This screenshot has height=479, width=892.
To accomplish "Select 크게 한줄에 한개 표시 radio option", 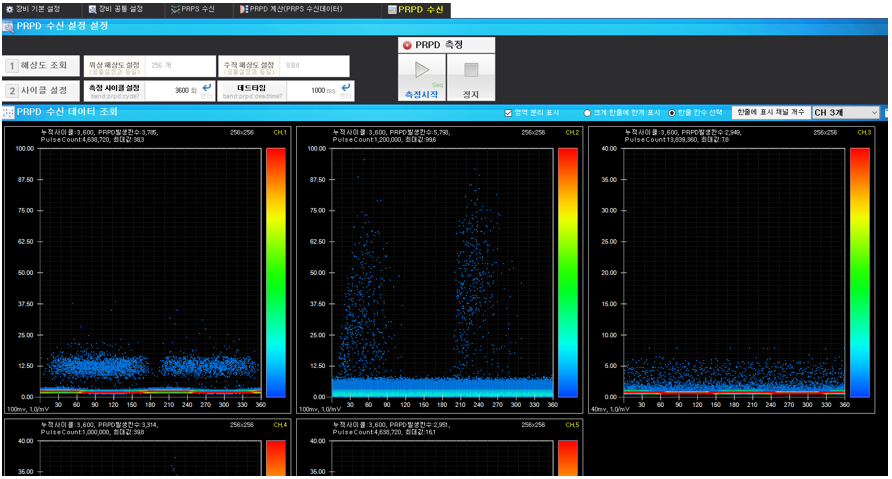I will click(x=587, y=113).
